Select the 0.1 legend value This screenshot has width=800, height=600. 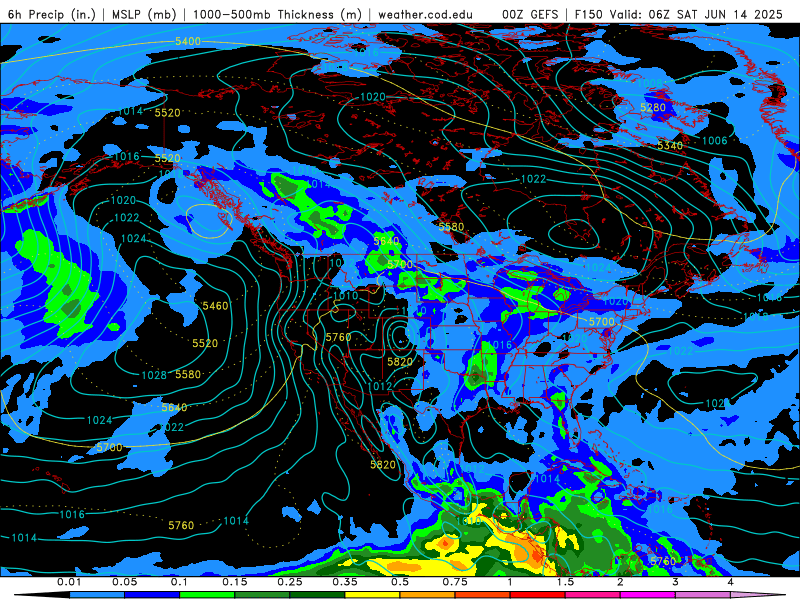(180, 582)
